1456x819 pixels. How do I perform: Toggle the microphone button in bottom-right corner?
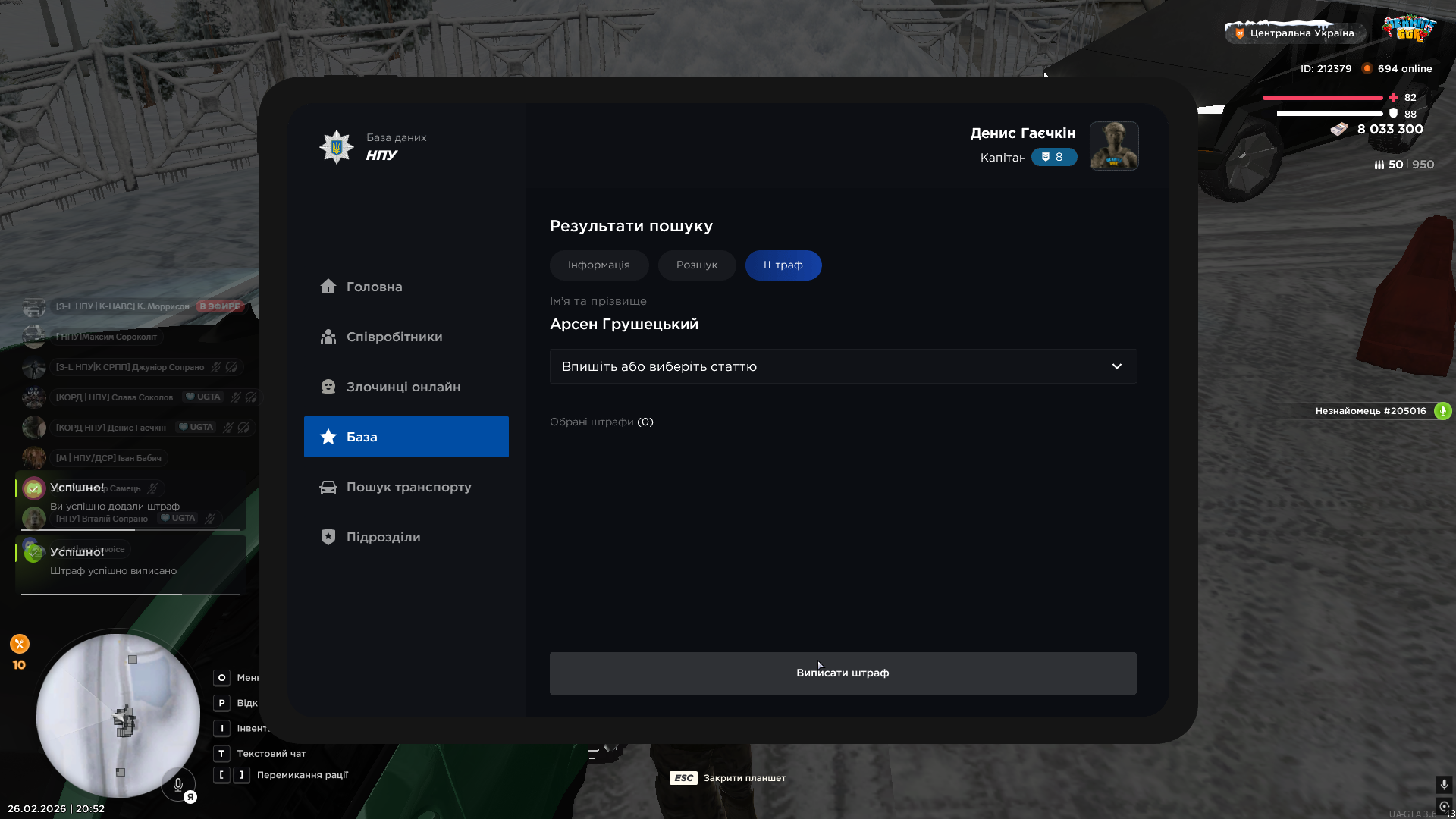(x=1444, y=785)
